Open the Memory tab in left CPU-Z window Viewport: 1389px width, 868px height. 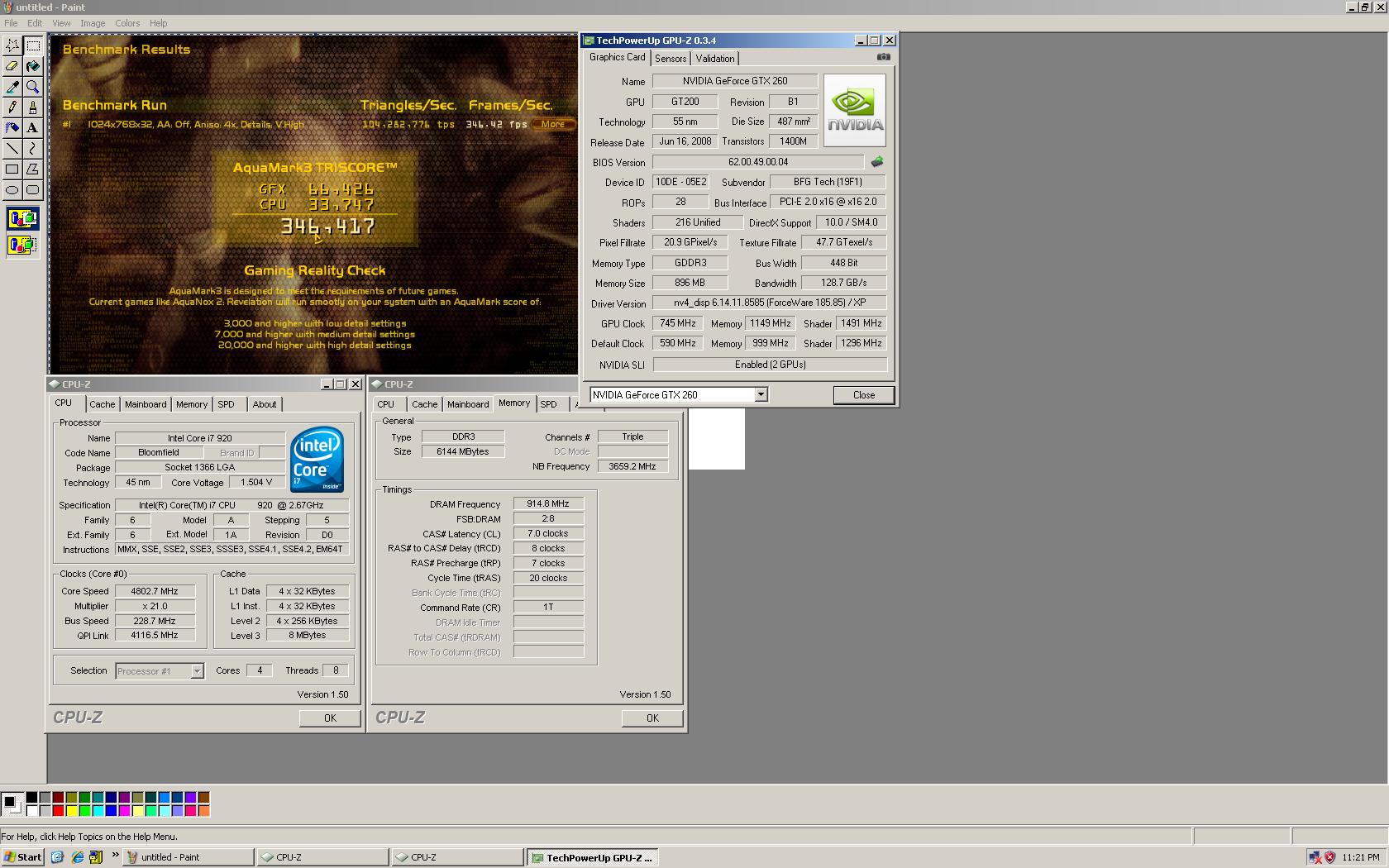pos(192,404)
